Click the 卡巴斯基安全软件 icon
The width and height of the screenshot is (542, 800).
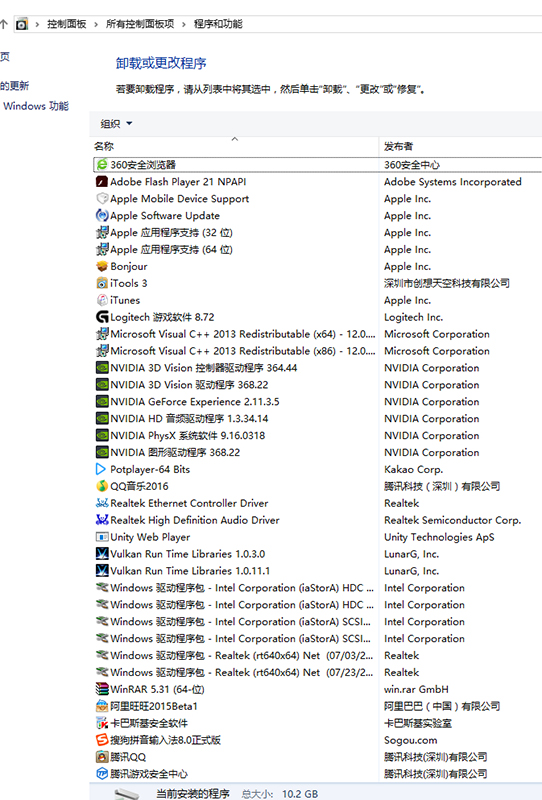tap(102, 723)
